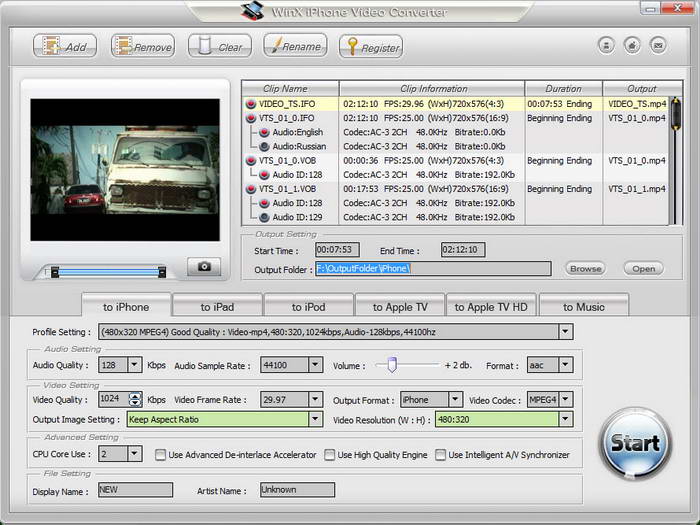Check Use High Quality Engine
700x525 pixels.
pos(330,455)
